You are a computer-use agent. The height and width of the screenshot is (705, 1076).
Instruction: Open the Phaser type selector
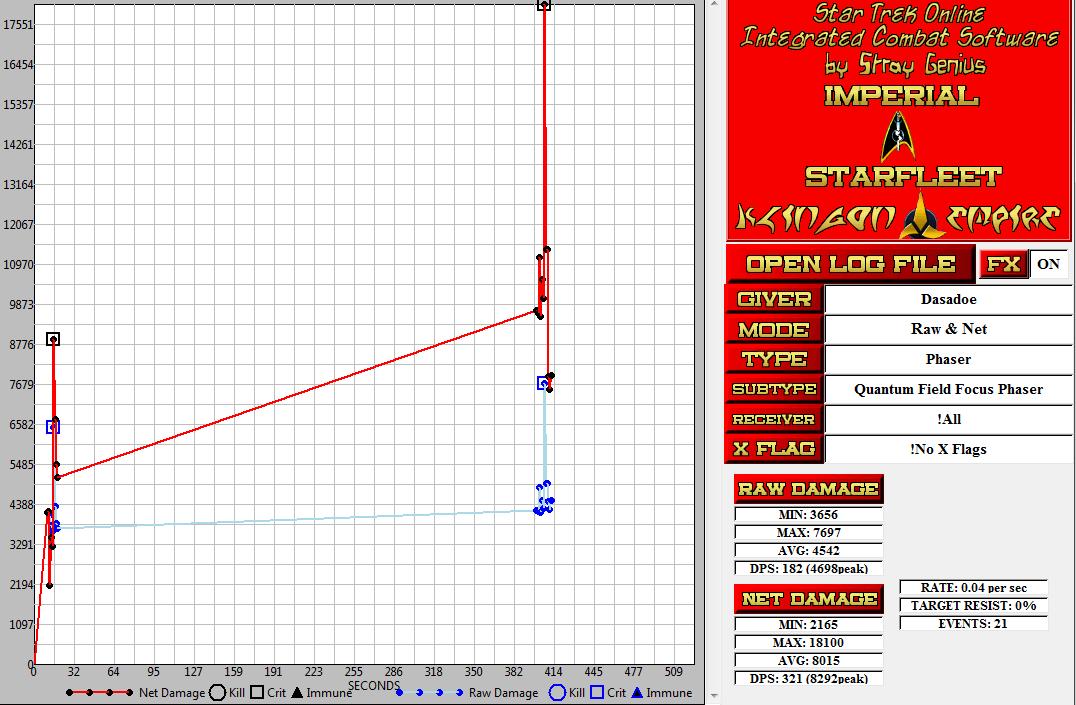(948, 359)
